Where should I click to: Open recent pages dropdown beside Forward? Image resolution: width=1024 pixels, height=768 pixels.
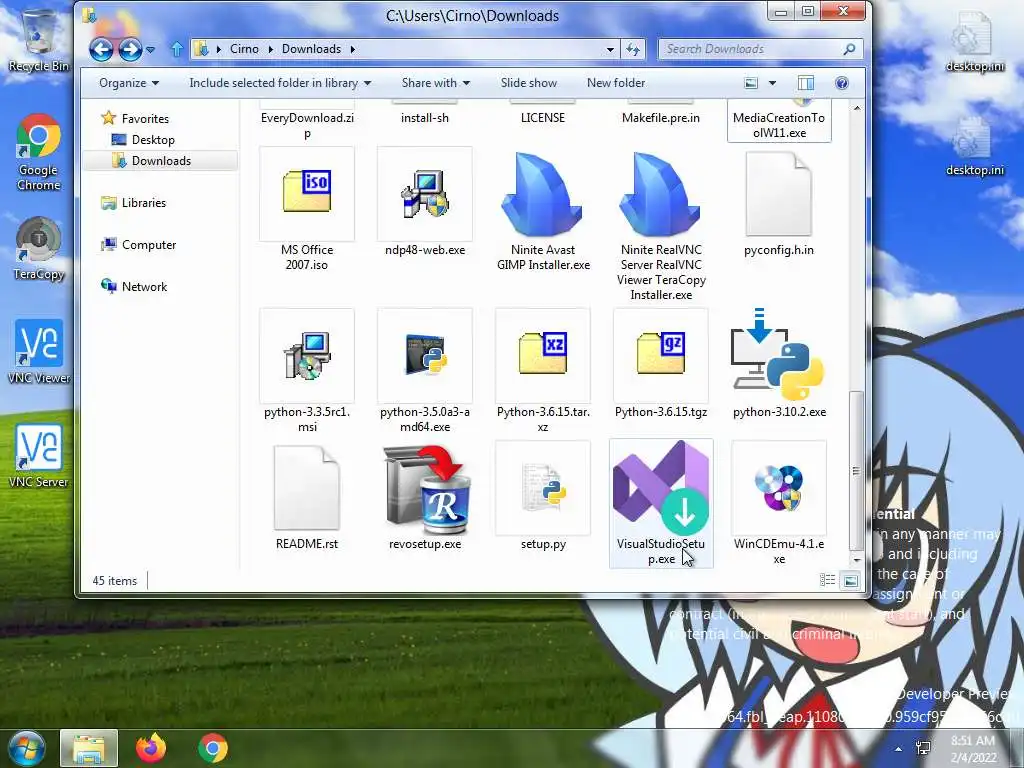(x=151, y=50)
